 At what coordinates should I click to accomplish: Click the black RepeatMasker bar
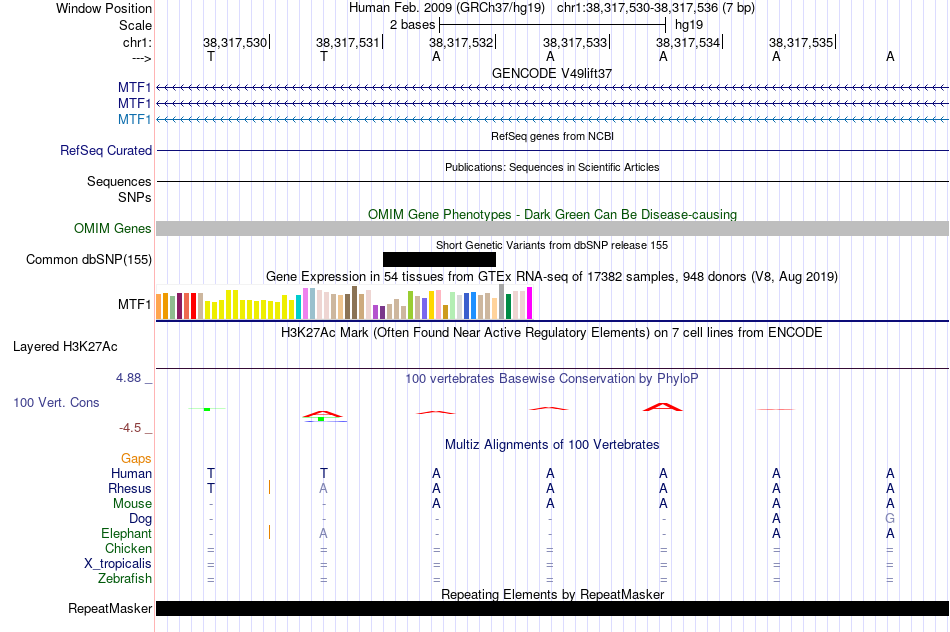552,608
